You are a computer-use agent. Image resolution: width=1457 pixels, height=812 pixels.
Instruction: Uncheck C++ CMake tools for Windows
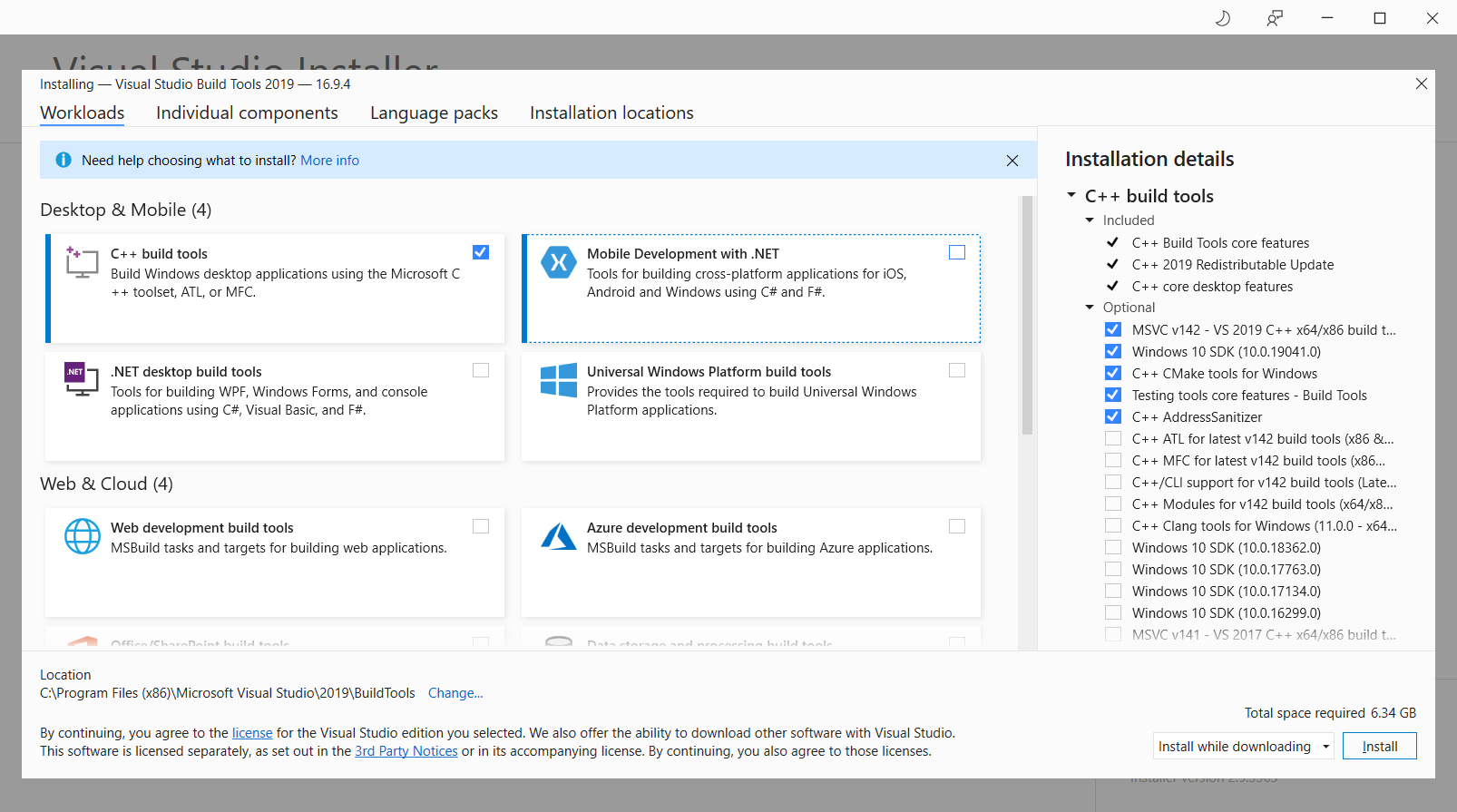click(x=1113, y=373)
